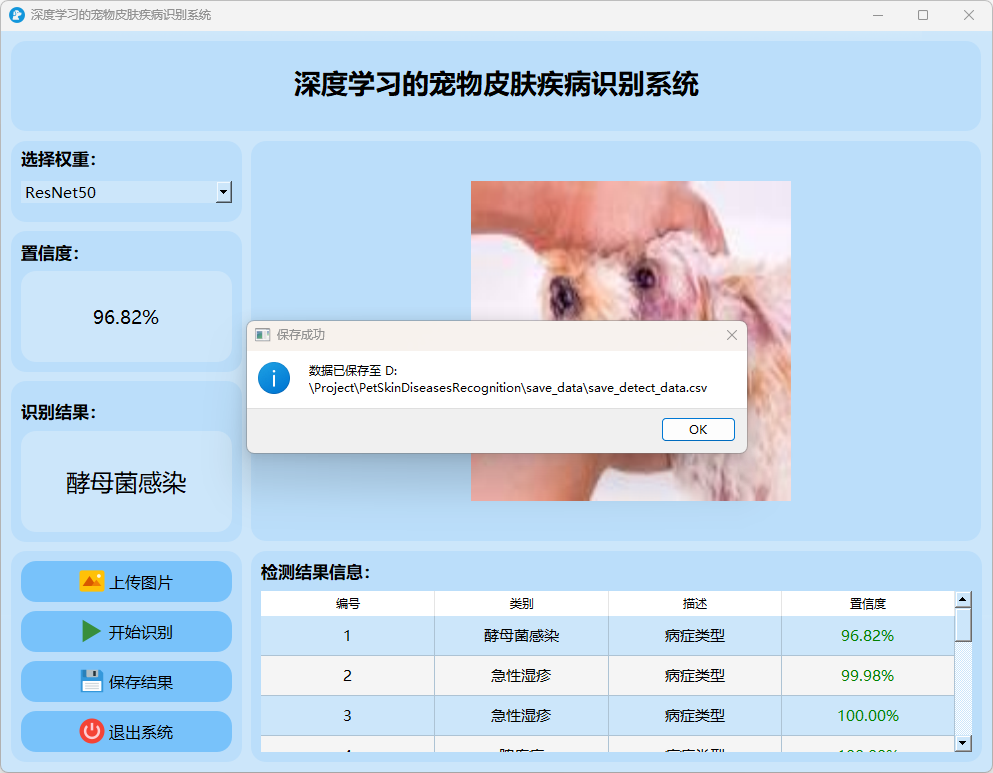Click the 退出系统 button label
This screenshot has height=773, width=993.
point(141,732)
